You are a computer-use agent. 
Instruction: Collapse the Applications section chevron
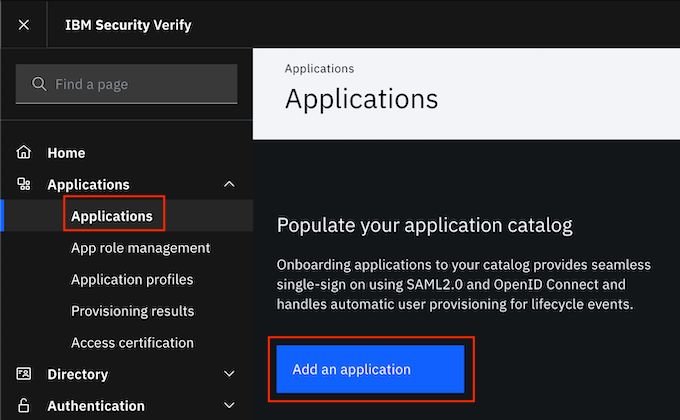click(229, 184)
